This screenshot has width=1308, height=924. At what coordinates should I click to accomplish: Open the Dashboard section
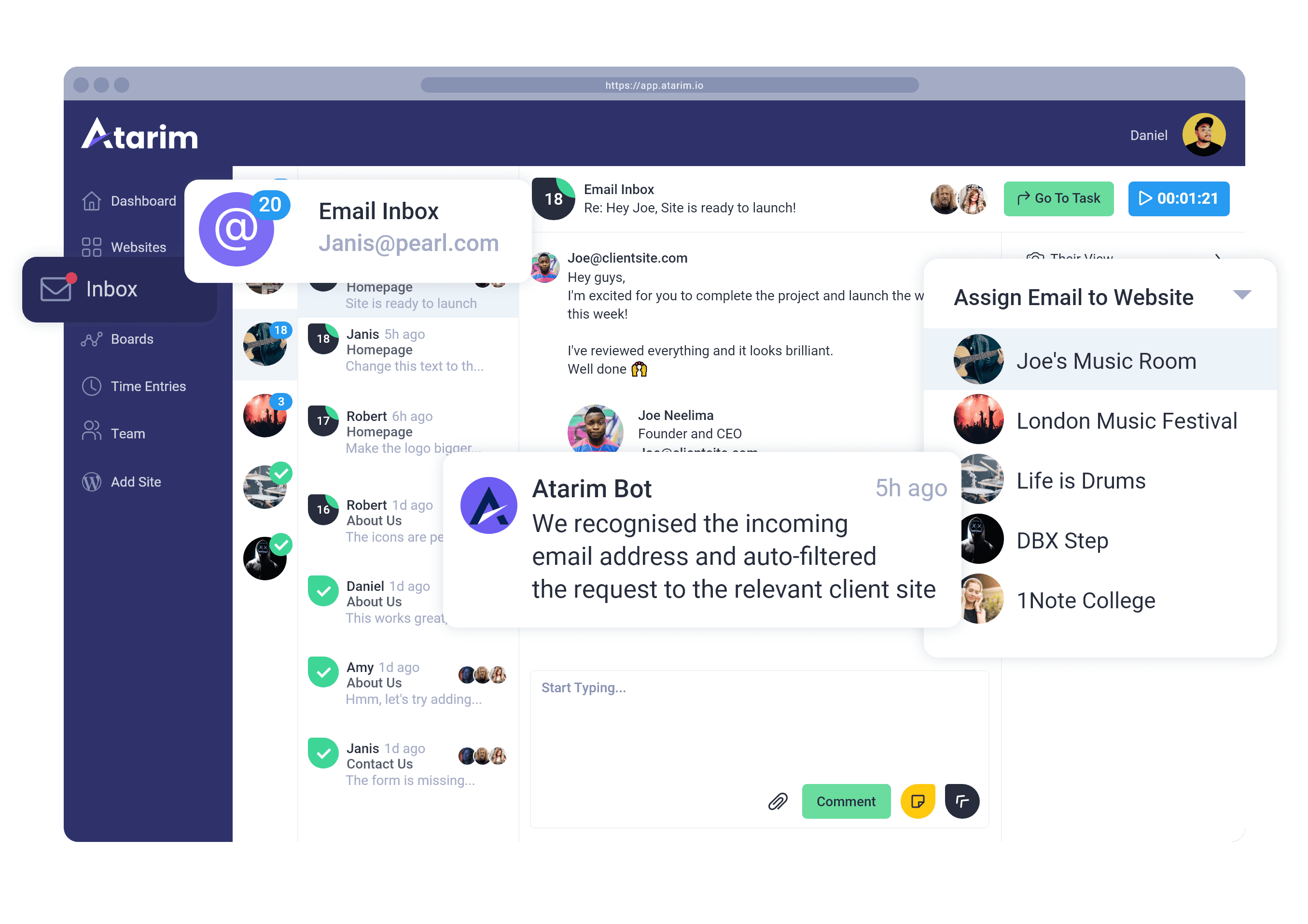[143, 201]
